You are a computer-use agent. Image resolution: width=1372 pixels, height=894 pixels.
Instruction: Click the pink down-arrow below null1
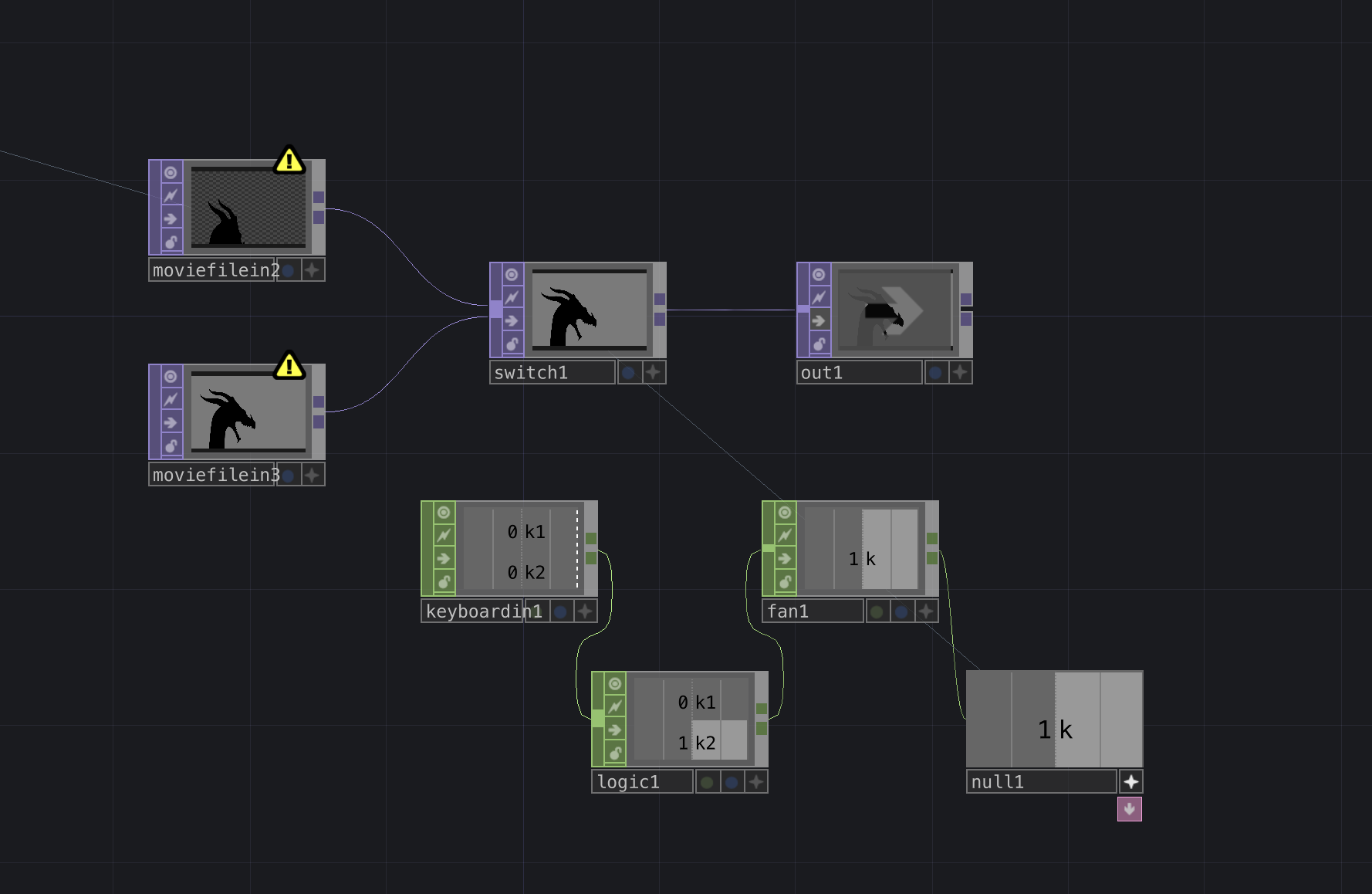coord(1129,808)
